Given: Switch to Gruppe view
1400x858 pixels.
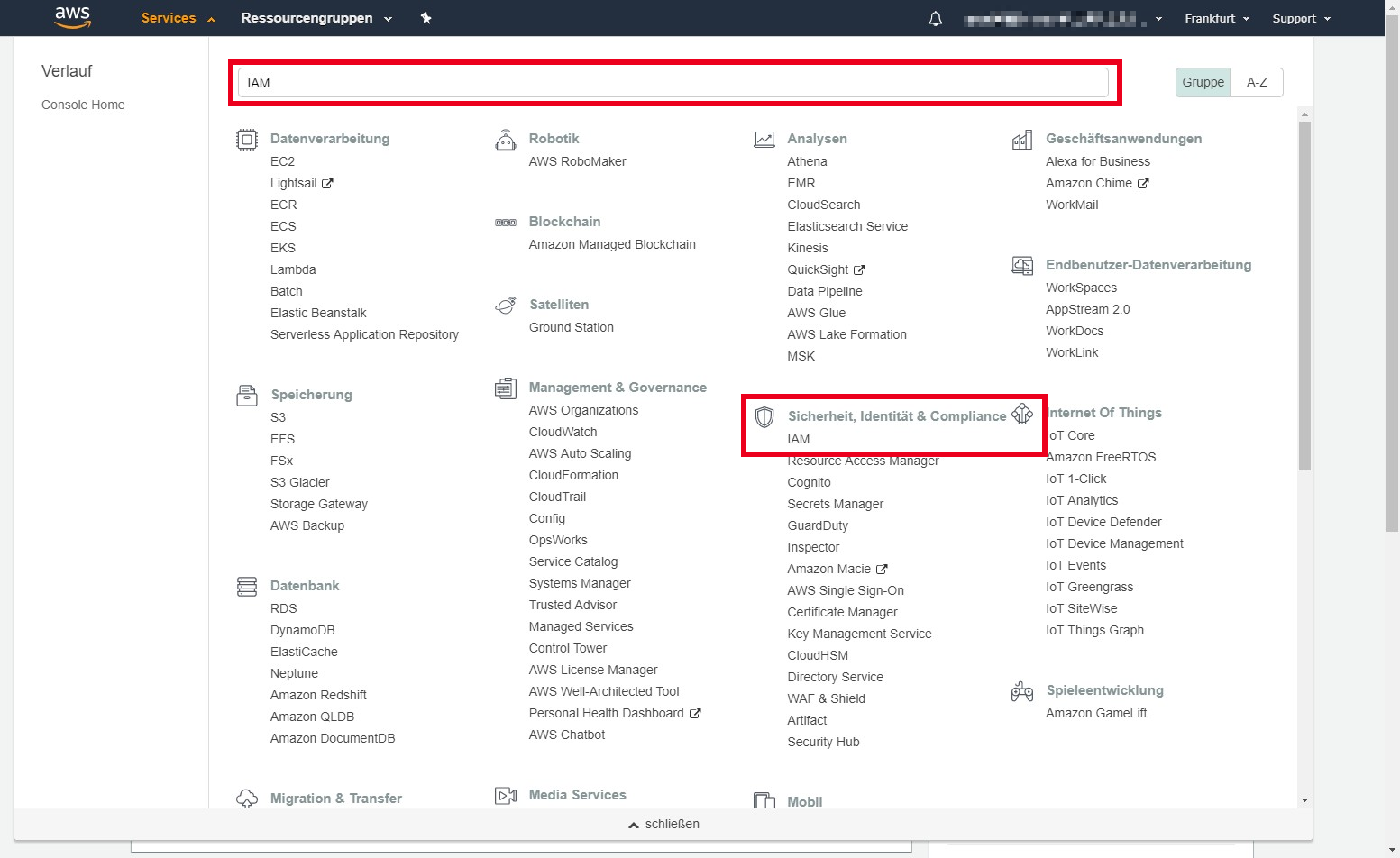Looking at the screenshot, I should (x=1203, y=82).
